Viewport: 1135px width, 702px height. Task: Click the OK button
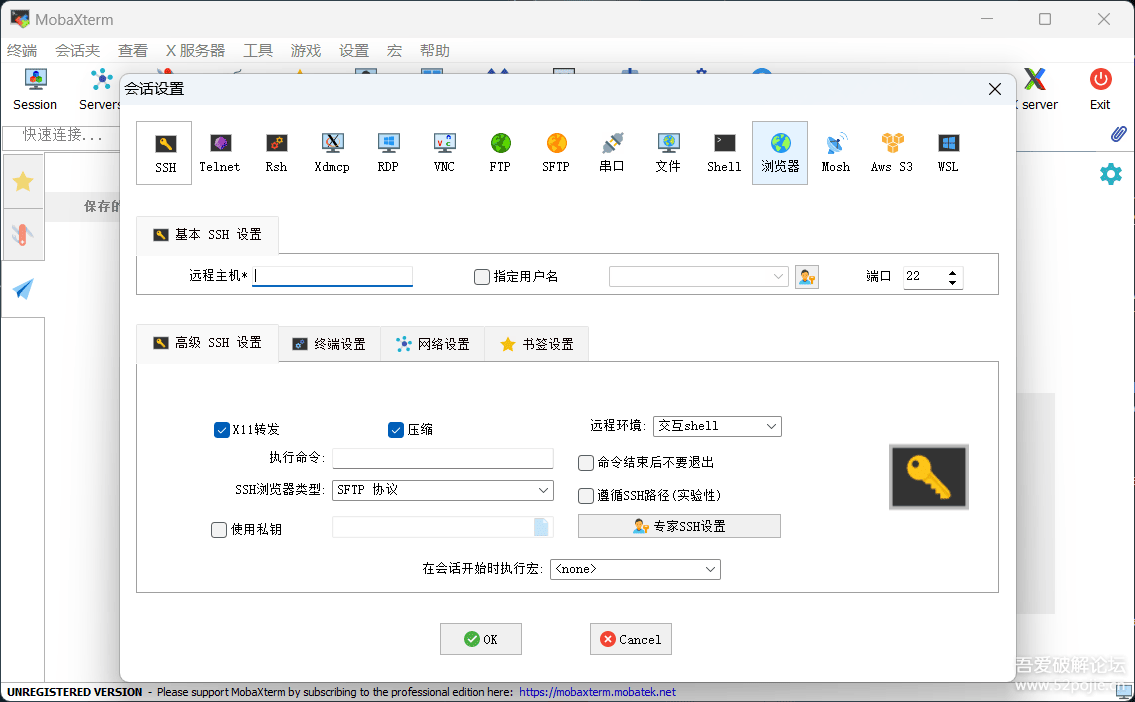[481, 639]
